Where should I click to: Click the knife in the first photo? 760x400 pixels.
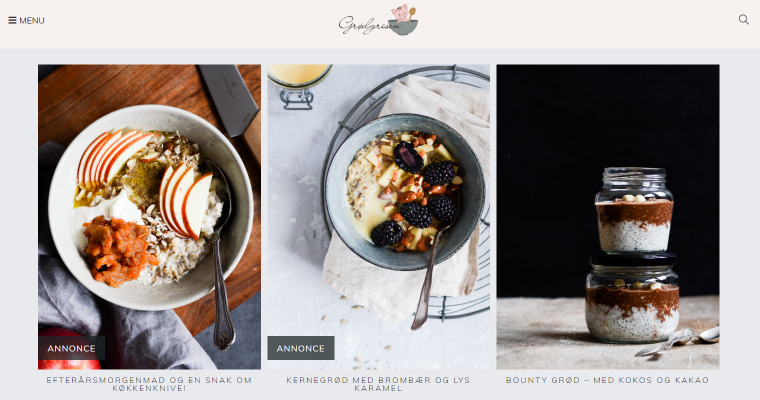(230, 104)
